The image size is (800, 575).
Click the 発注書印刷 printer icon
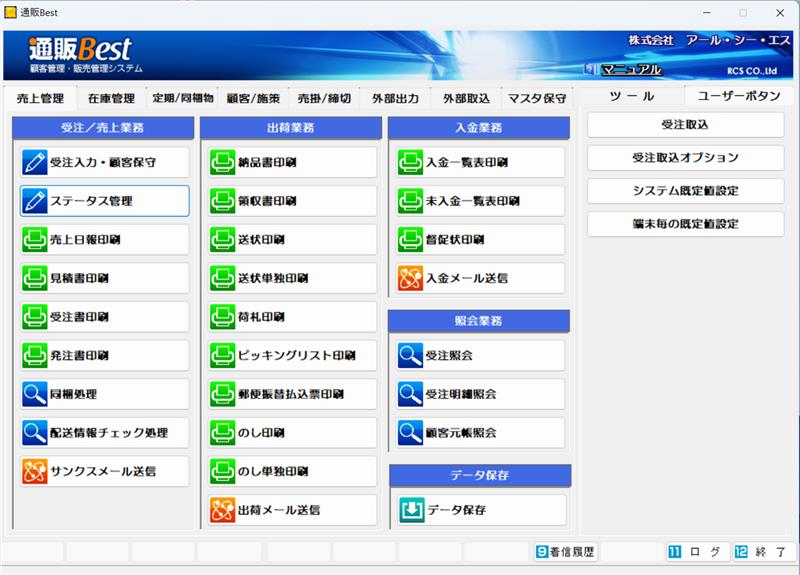[x=35, y=356]
